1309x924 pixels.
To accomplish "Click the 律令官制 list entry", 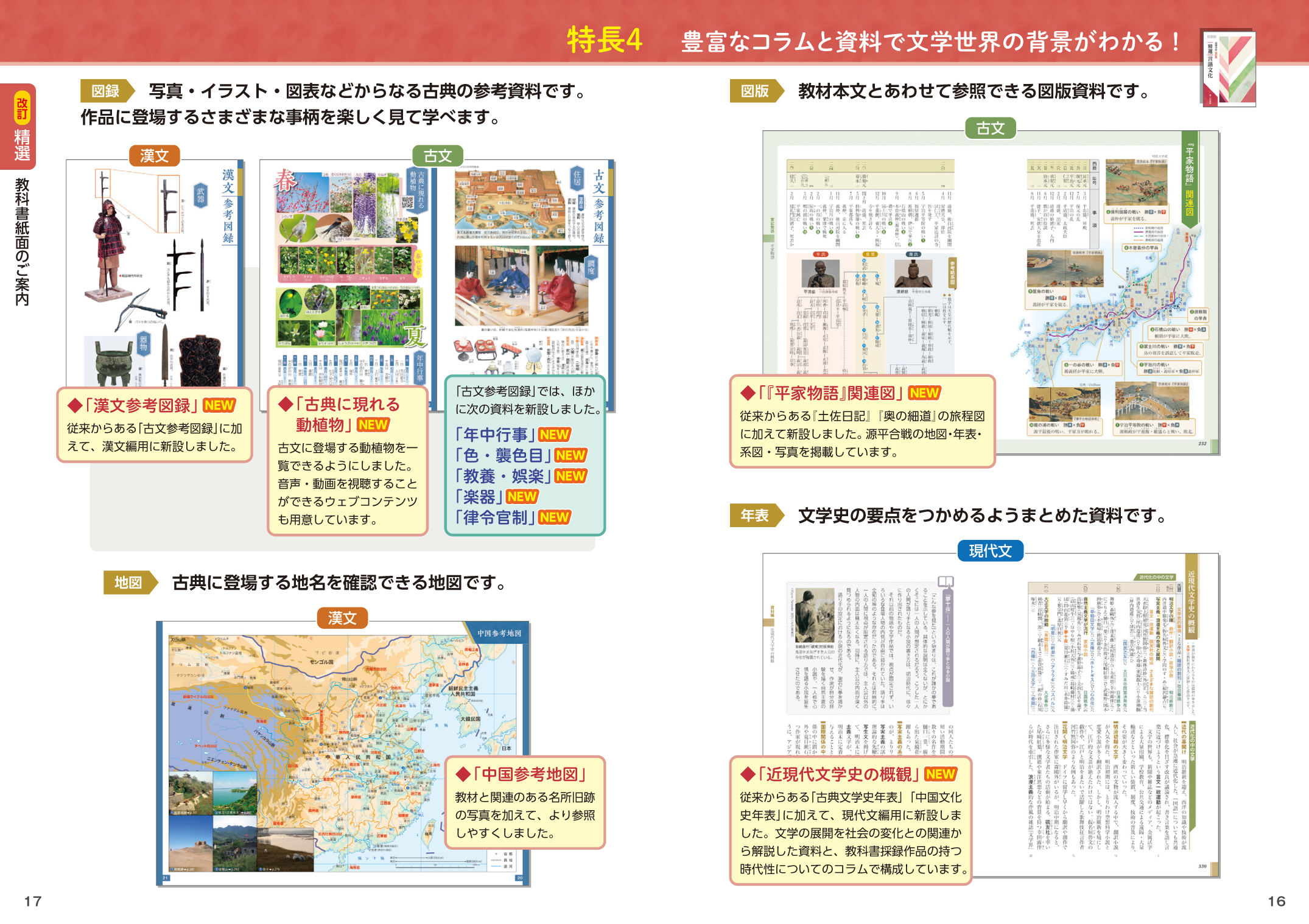I will (x=495, y=517).
